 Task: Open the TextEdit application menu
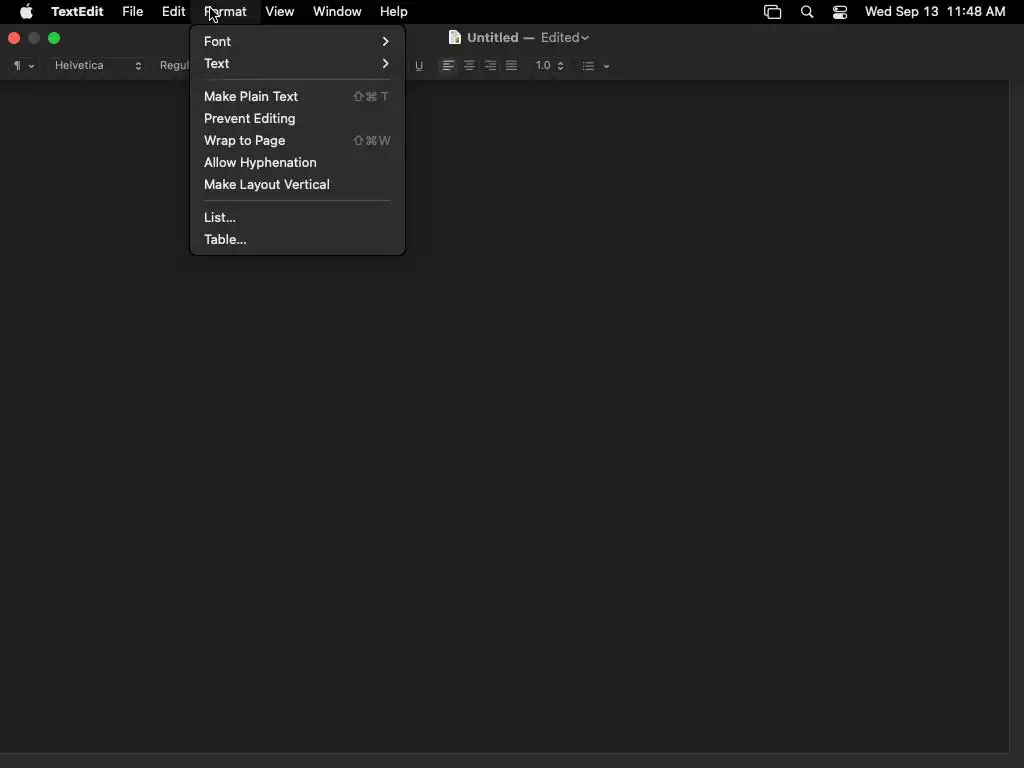tap(77, 12)
